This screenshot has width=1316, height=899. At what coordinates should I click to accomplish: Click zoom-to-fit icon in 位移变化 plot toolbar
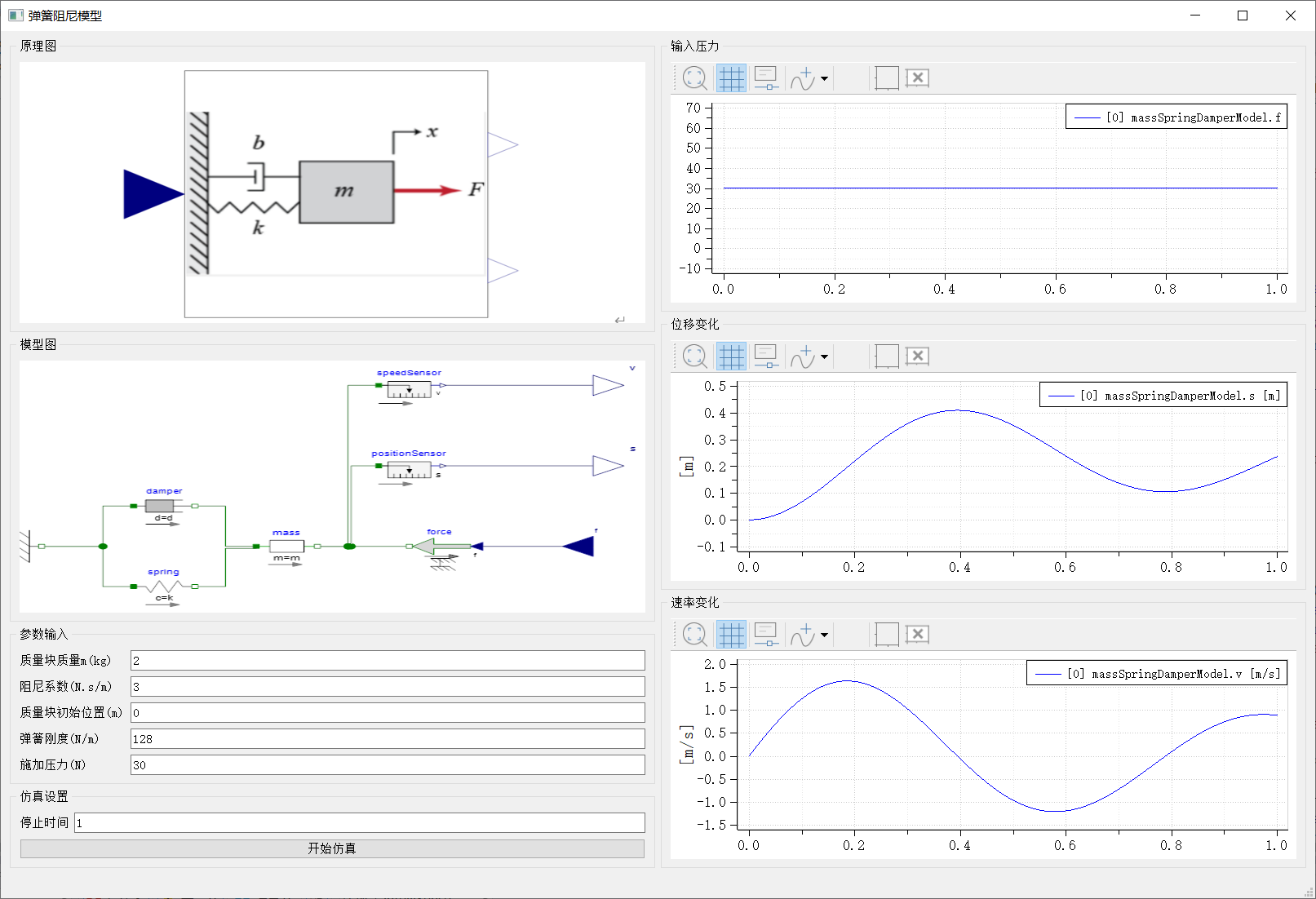pyautogui.click(x=694, y=356)
